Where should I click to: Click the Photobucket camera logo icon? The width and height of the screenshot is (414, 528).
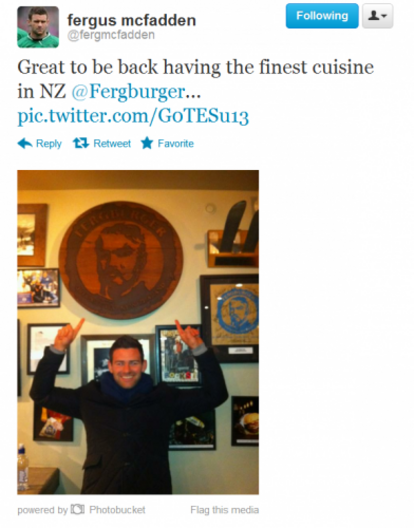coord(77,509)
